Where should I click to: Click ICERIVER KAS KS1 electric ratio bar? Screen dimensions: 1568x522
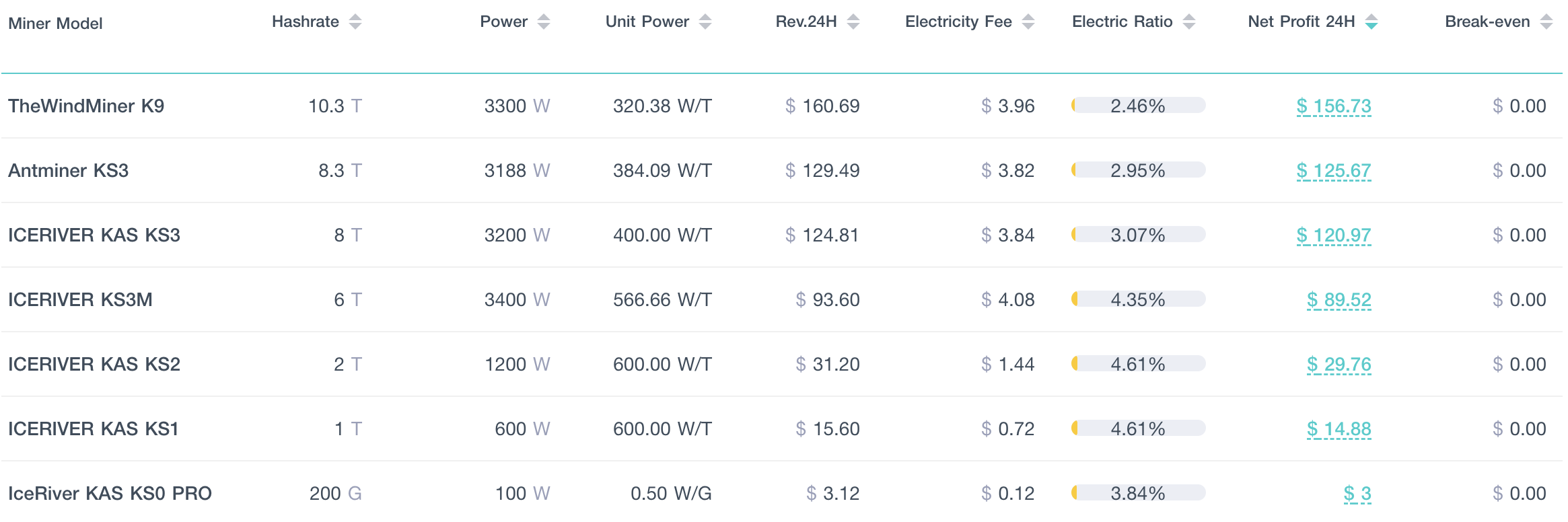1139,428
